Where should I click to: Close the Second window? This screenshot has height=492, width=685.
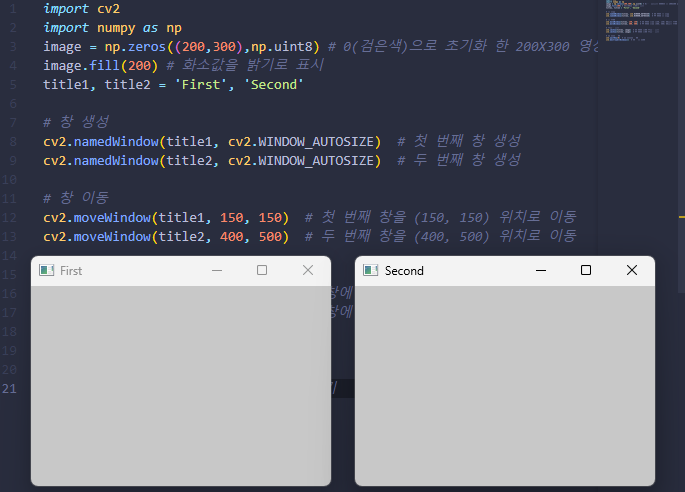click(632, 270)
